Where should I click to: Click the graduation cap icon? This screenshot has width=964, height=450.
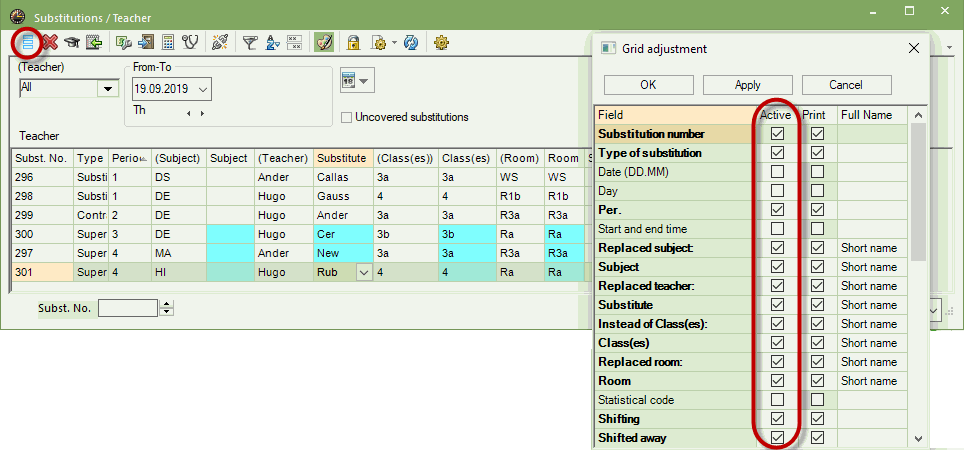coord(73,42)
